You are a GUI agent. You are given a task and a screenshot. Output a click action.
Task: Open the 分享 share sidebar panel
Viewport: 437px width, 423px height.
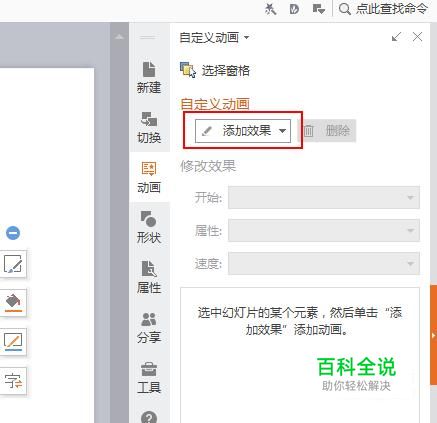(x=149, y=327)
